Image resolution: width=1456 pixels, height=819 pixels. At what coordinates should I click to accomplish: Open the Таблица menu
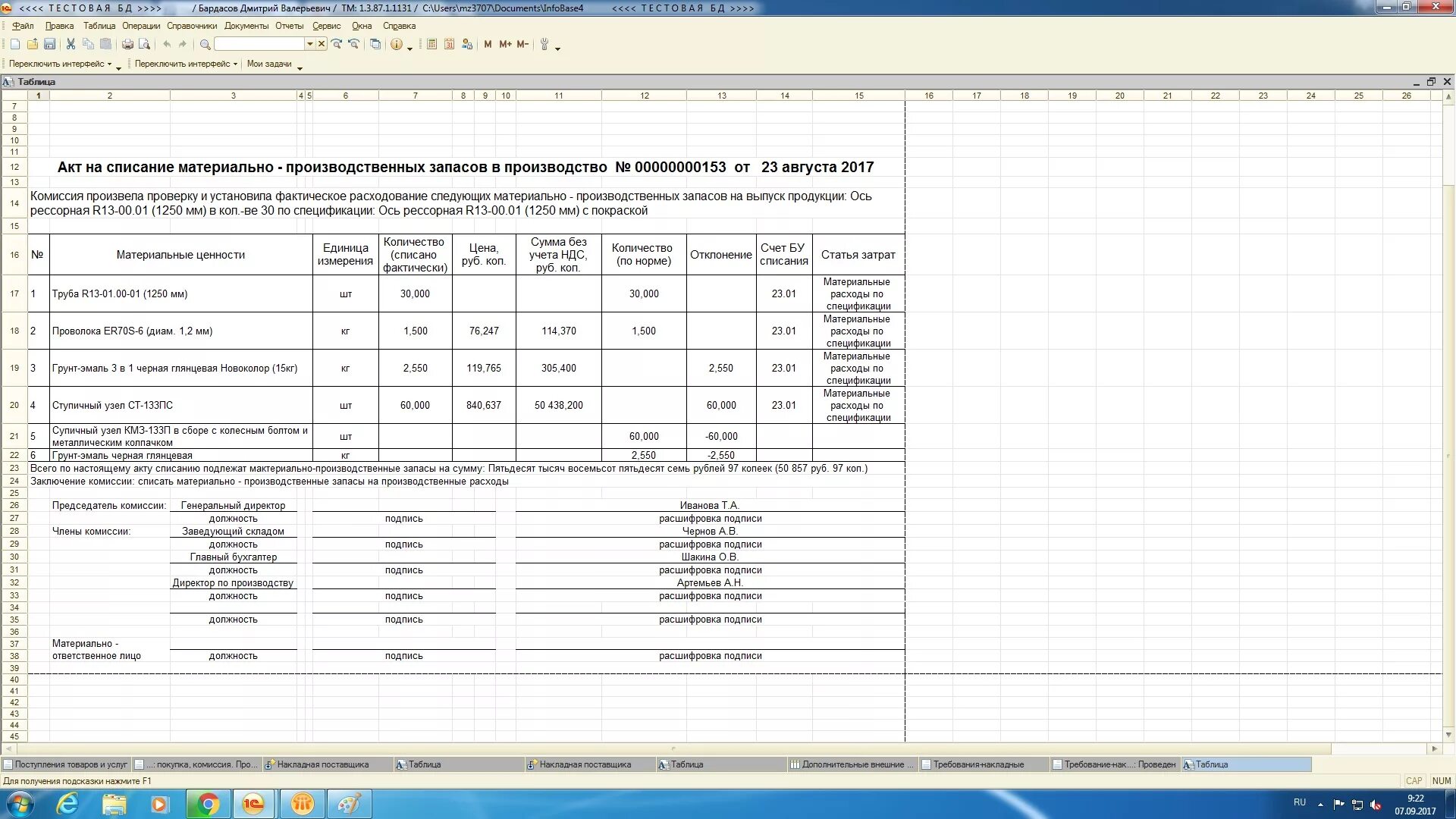(99, 26)
